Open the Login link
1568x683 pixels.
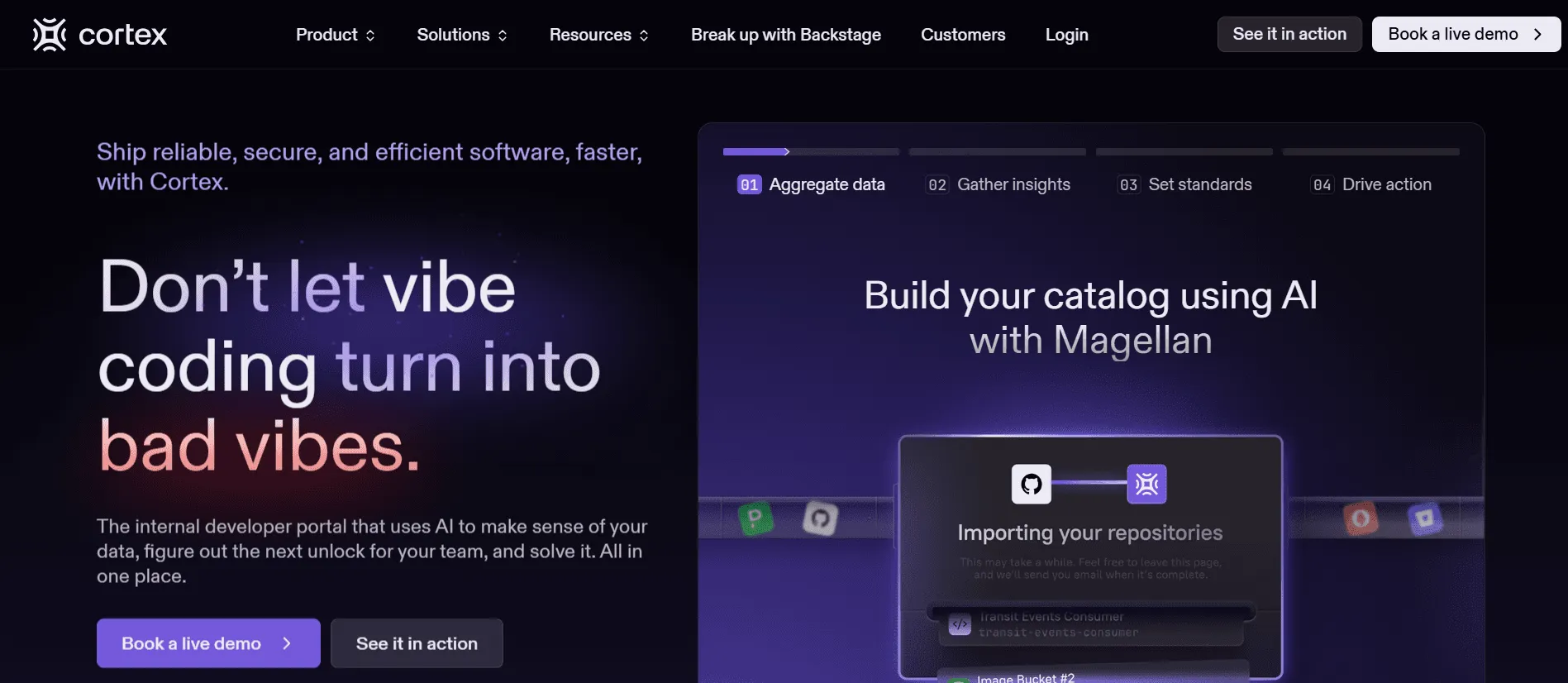tap(1066, 35)
